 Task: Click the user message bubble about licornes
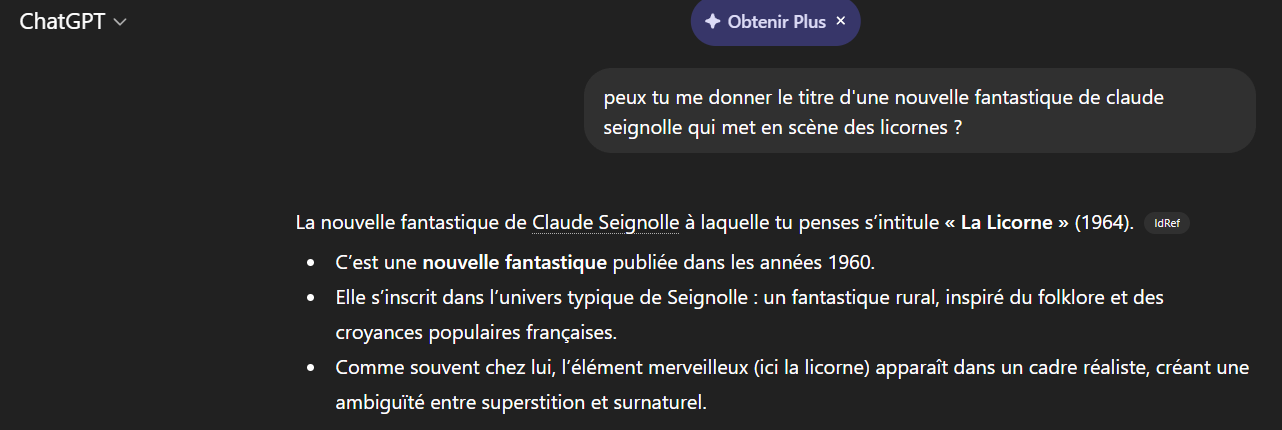coord(919,112)
